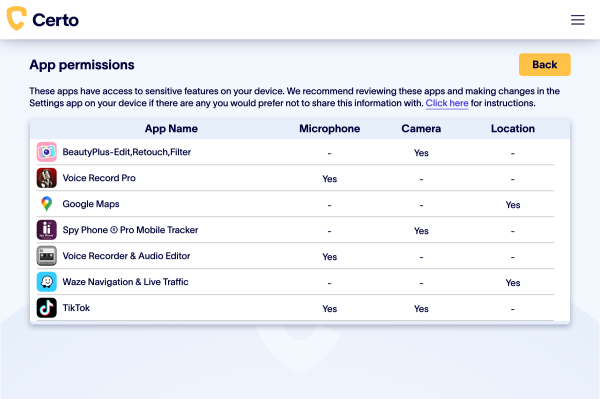Click the Spy Phone app icon
The width and height of the screenshot is (600, 399).
(x=47, y=230)
